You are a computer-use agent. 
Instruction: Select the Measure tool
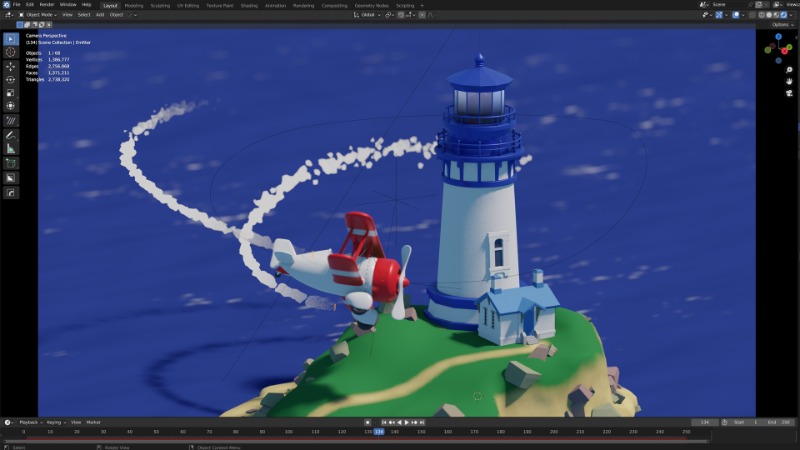coord(11,148)
